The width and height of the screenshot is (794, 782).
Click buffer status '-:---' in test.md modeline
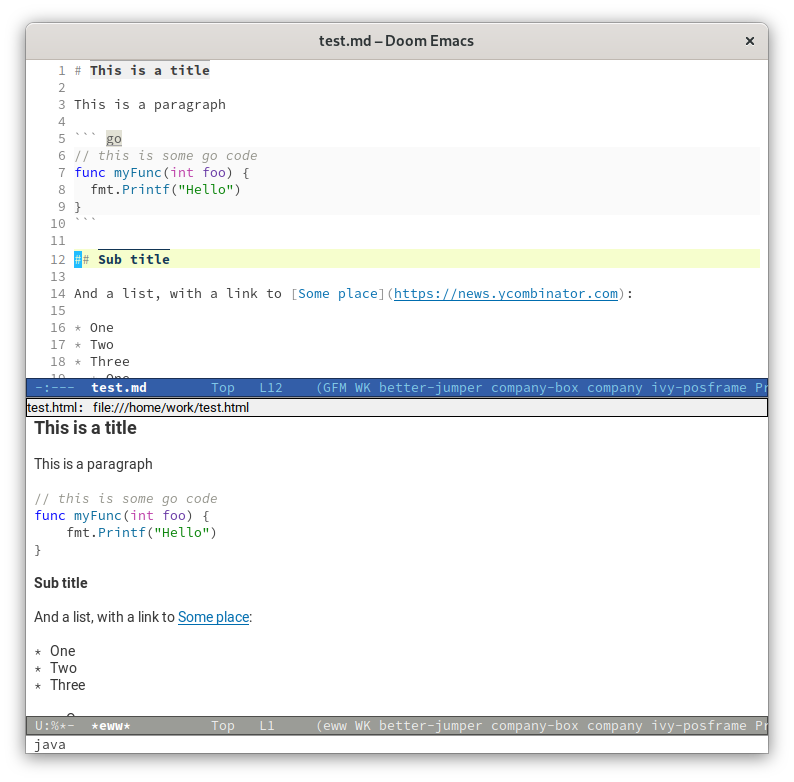click(x=55, y=388)
